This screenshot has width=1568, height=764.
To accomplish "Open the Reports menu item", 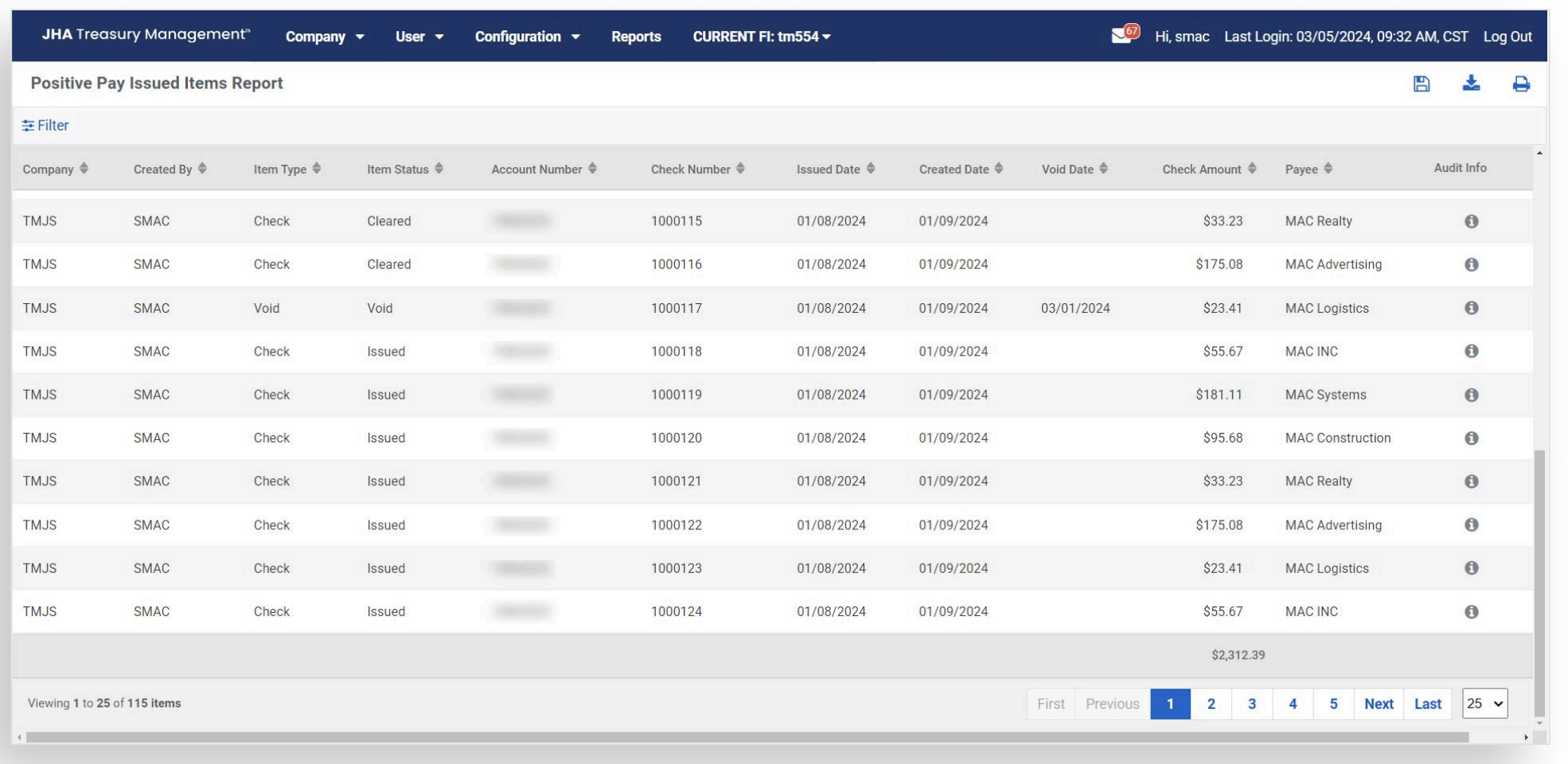I will coord(636,37).
